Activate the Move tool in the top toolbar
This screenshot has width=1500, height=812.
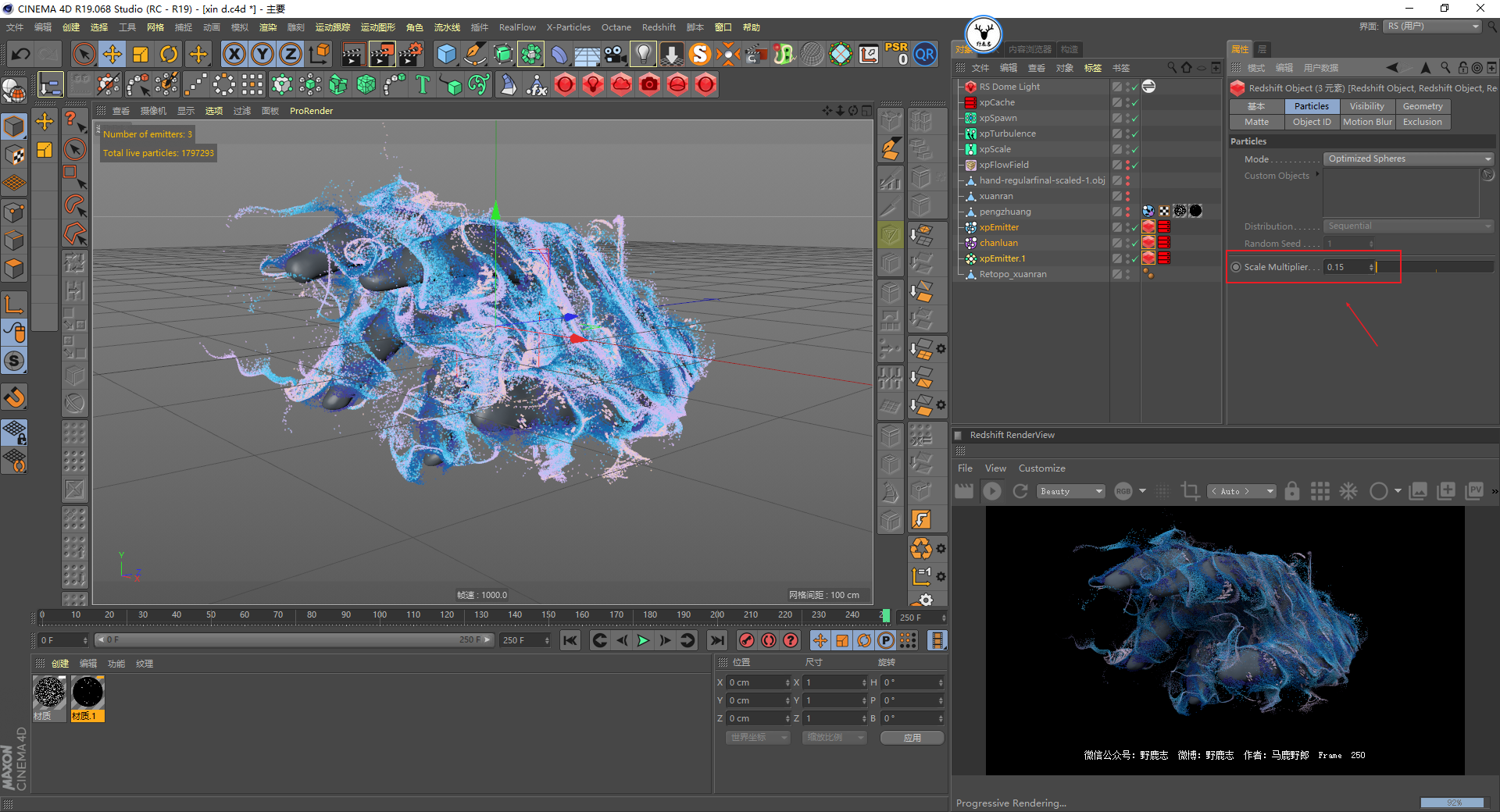pos(112,54)
